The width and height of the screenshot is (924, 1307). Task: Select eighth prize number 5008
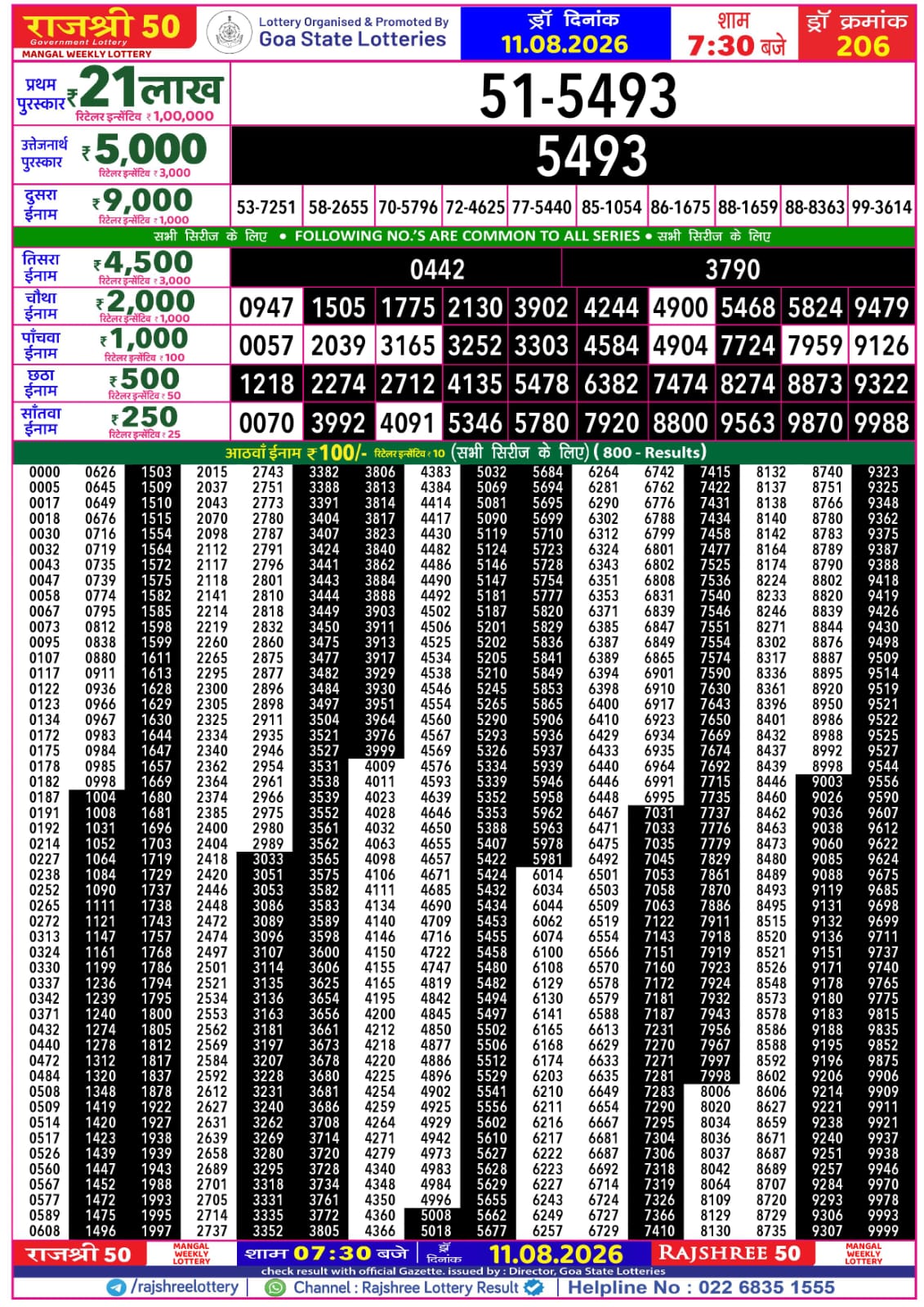pos(435,1215)
